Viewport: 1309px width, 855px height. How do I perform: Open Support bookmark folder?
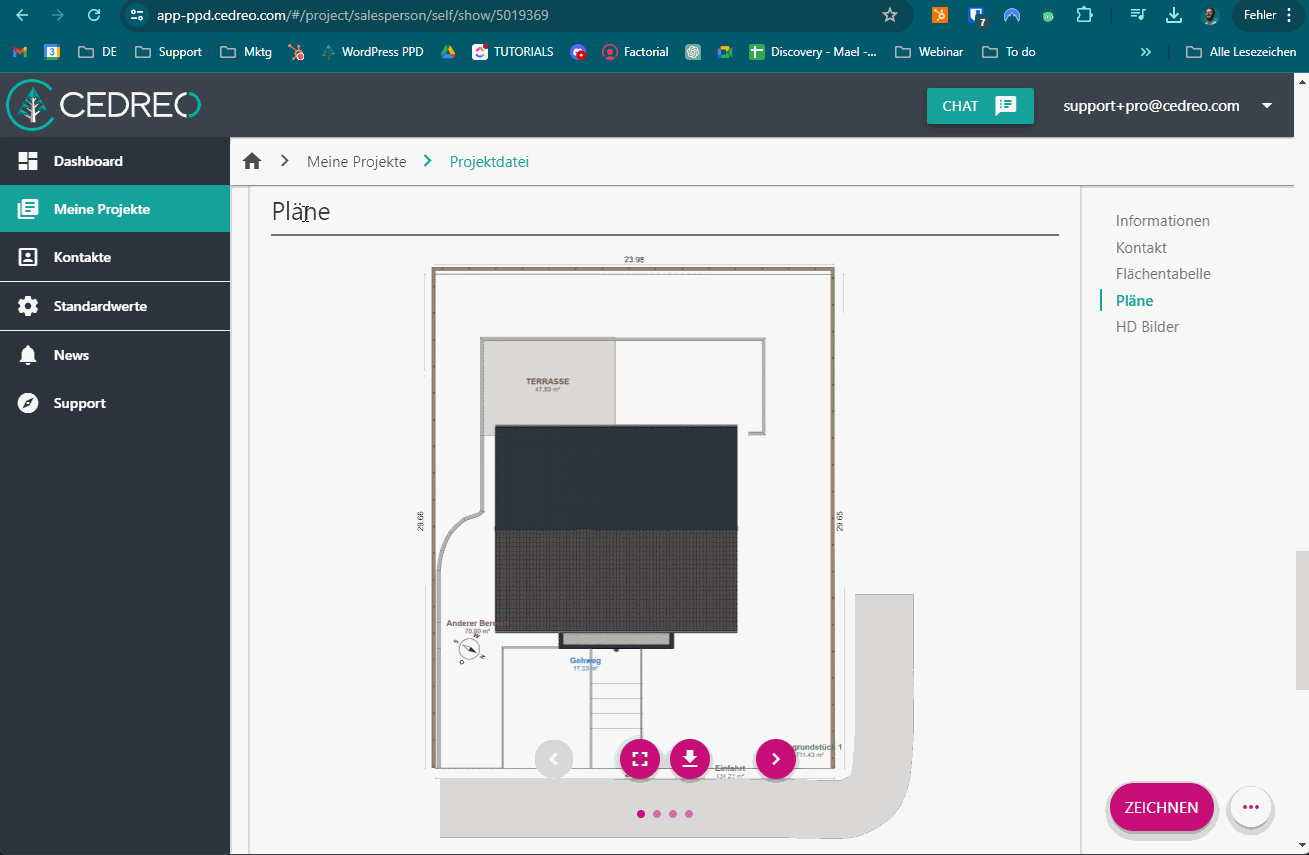coord(168,52)
